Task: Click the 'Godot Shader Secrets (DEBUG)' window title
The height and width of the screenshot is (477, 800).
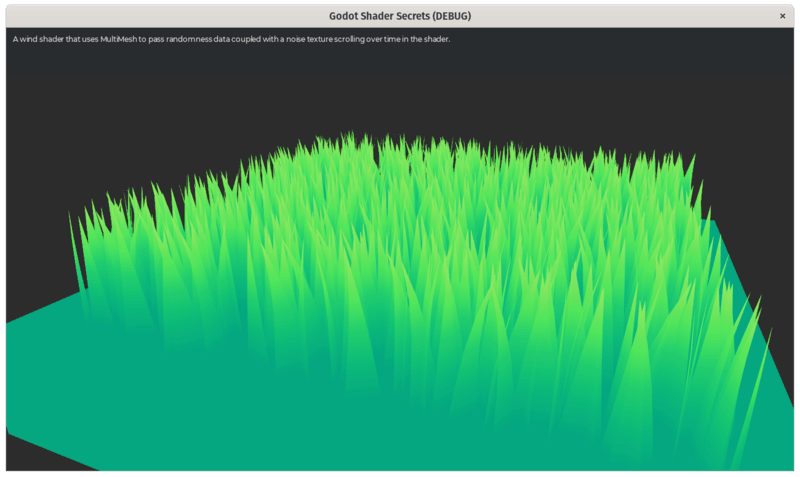Action: [x=400, y=16]
